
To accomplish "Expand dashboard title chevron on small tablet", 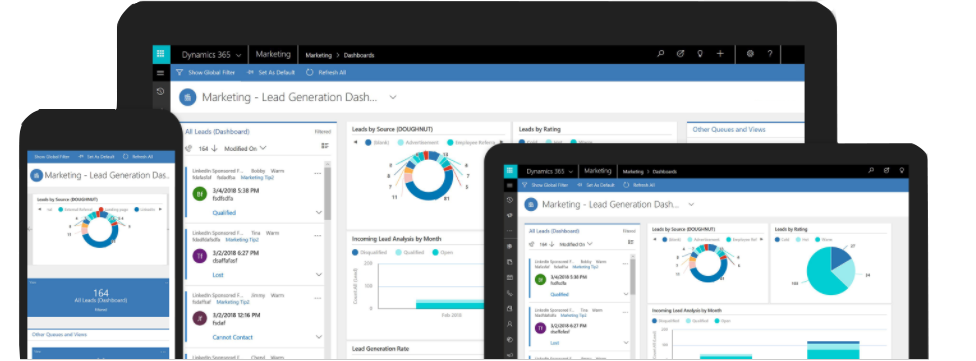I will point(691,204).
